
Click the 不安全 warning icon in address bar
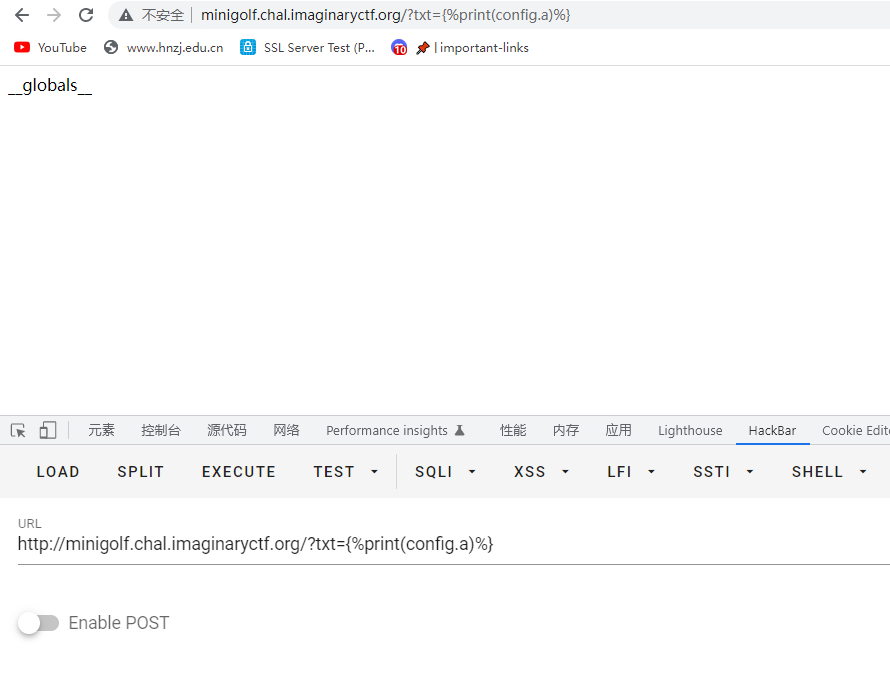tap(125, 15)
